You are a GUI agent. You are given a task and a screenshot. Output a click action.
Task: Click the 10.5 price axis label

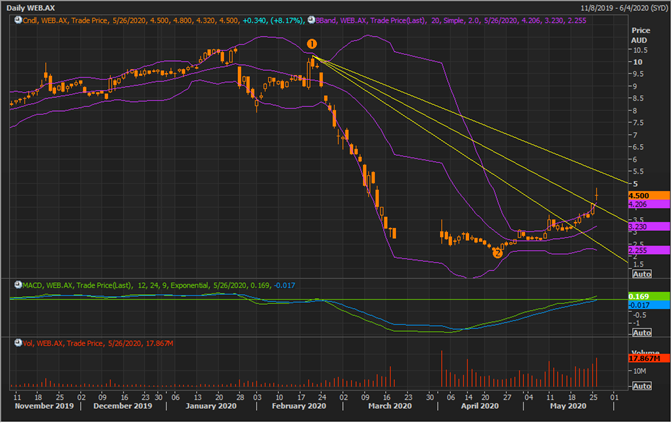(640, 50)
